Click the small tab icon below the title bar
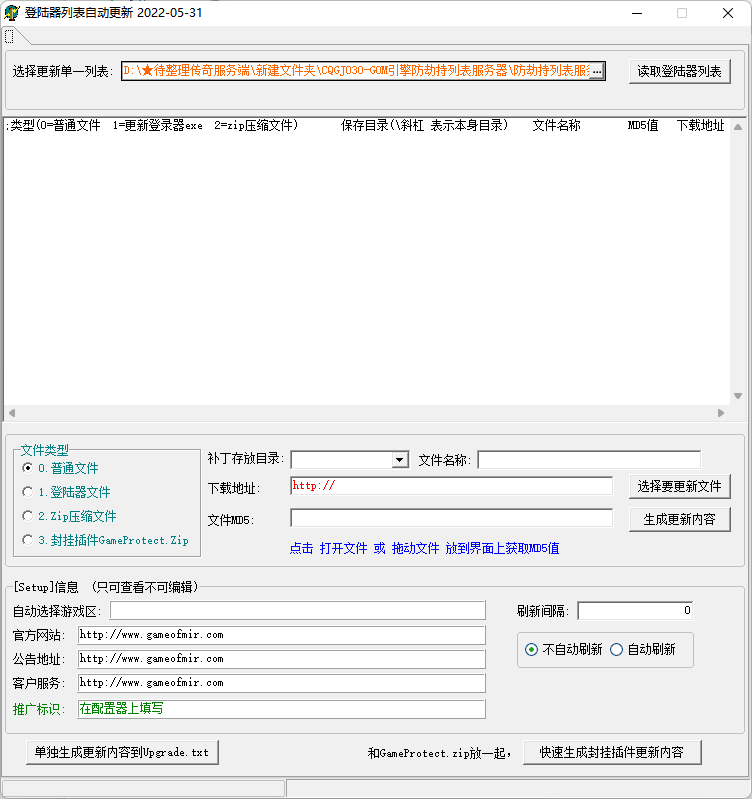 (9, 37)
